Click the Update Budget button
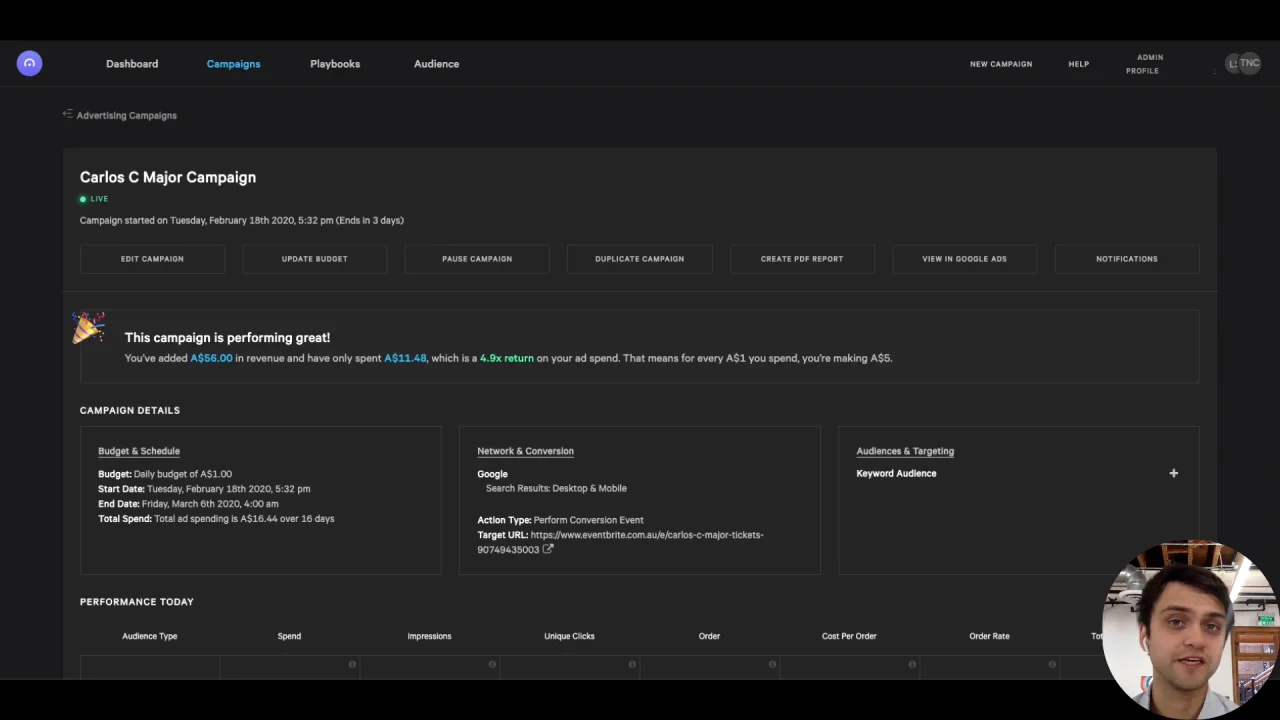This screenshot has width=1280, height=720. [x=314, y=259]
